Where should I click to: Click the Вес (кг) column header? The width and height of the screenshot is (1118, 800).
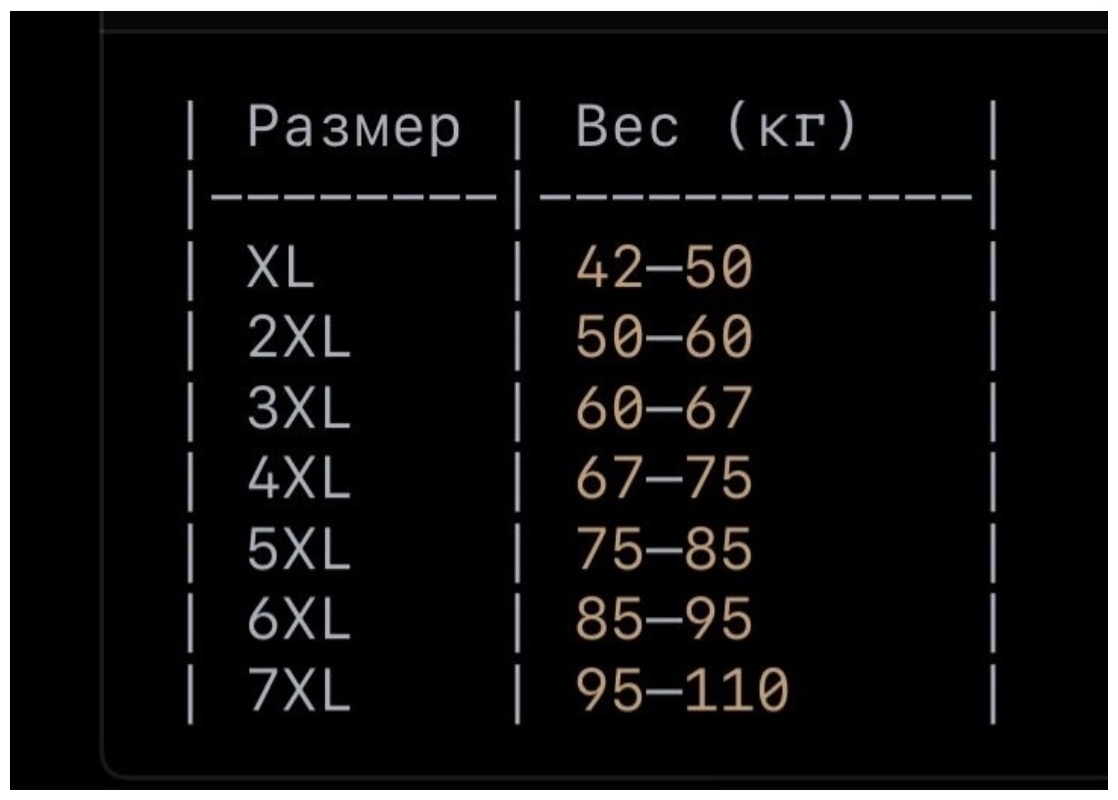[715, 126]
